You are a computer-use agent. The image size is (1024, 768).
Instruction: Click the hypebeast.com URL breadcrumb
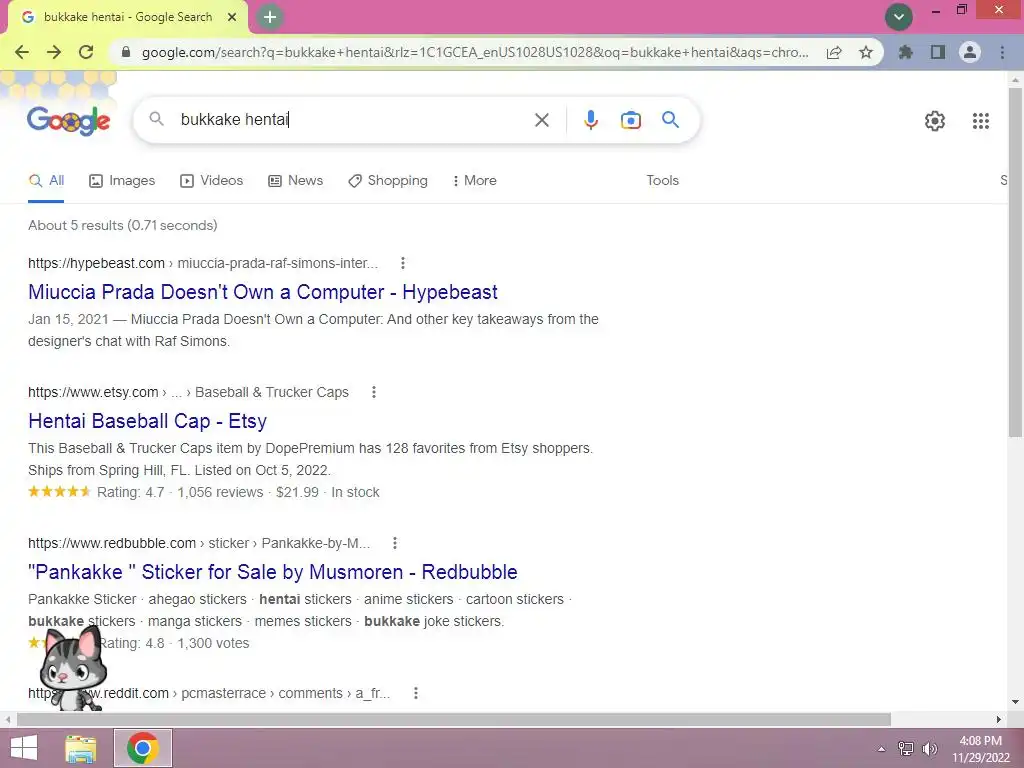click(x=202, y=263)
